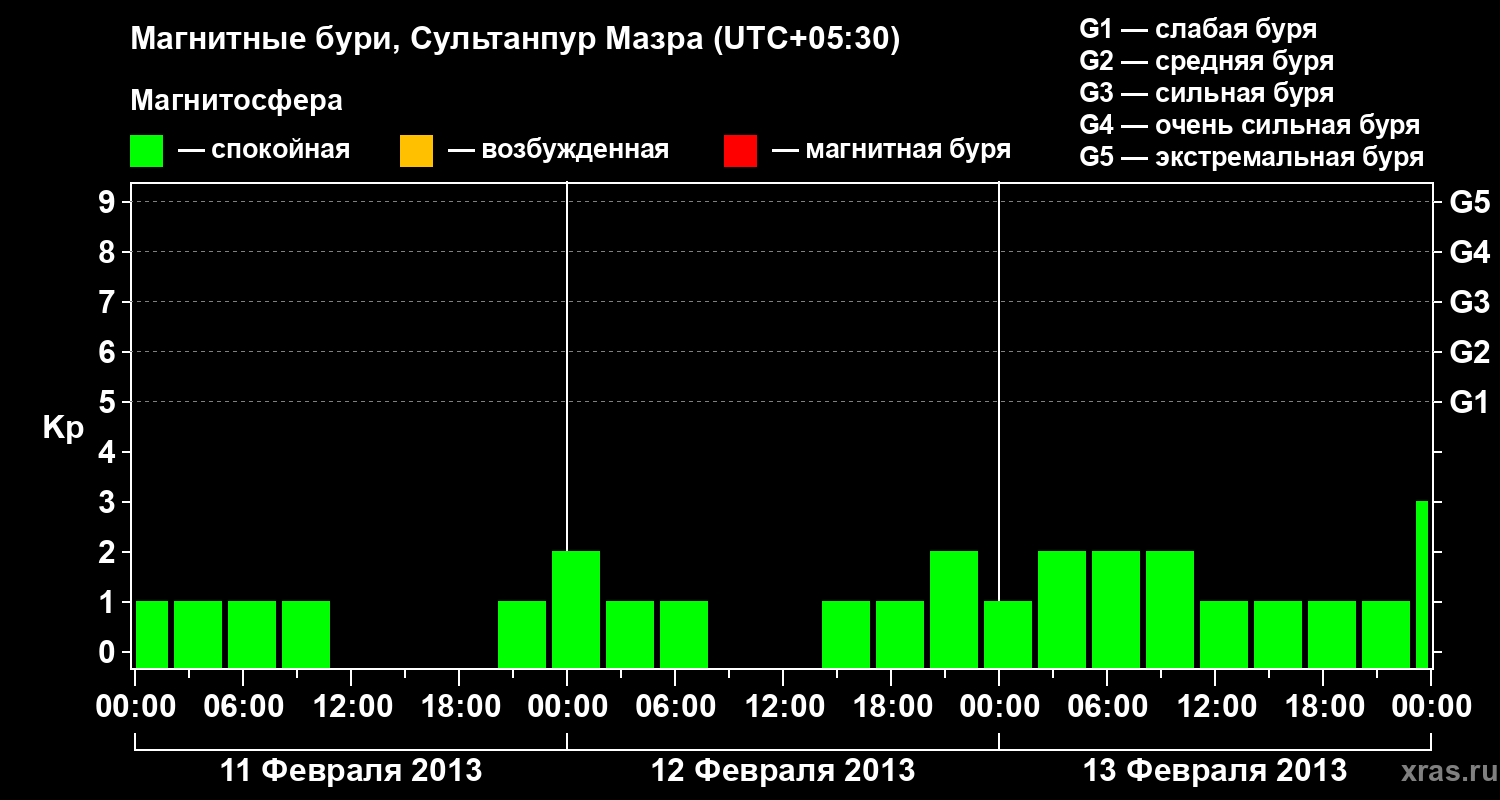Viewport: 1500px width, 800px height.
Task: Click the right-axis 'G3' storm level label
Action: 1470,302
